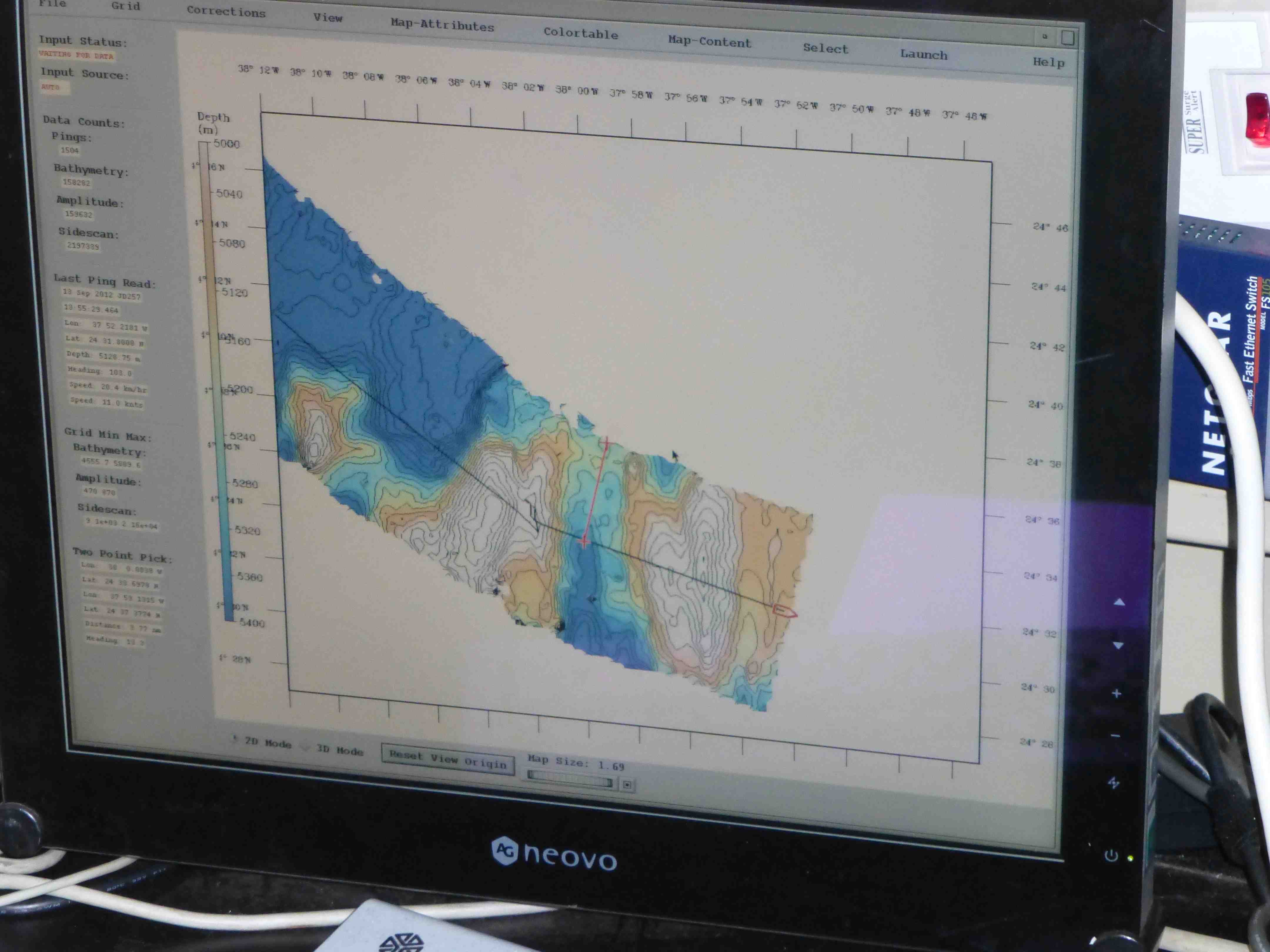Click the Reset View Origin button

tap(447, 759)
